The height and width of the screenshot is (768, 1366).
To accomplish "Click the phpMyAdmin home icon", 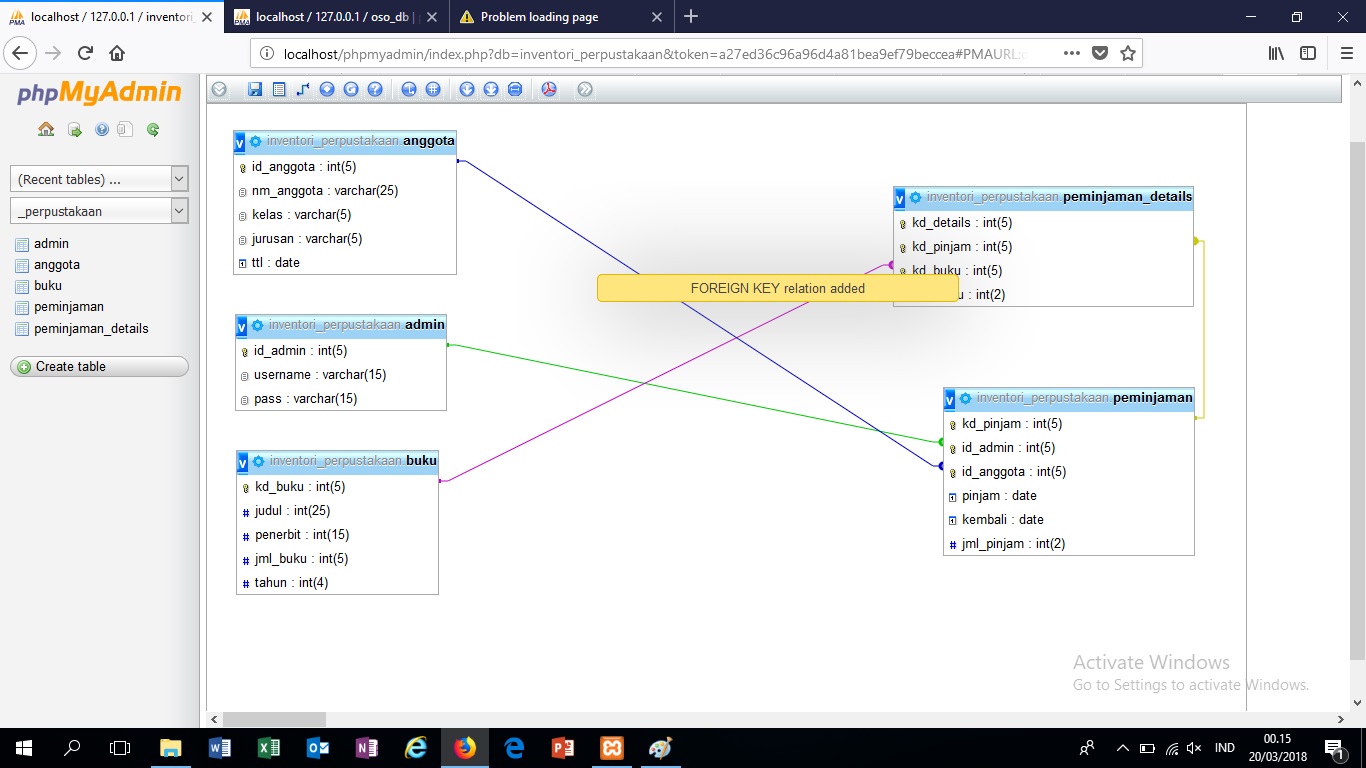I will pyautogui.click(x=45, y=130).
